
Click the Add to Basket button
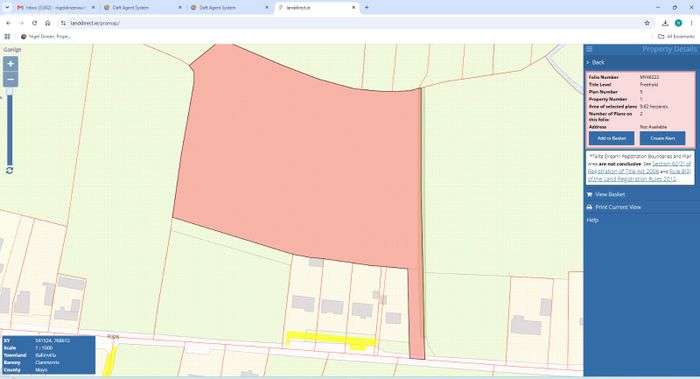pos(611,138)
